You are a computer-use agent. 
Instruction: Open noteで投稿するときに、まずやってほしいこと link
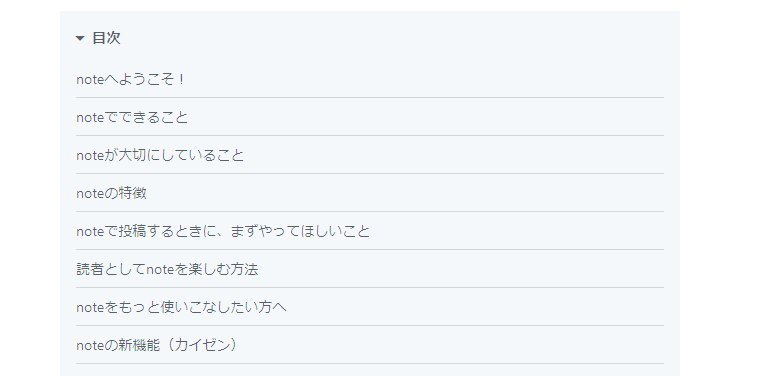223,231
